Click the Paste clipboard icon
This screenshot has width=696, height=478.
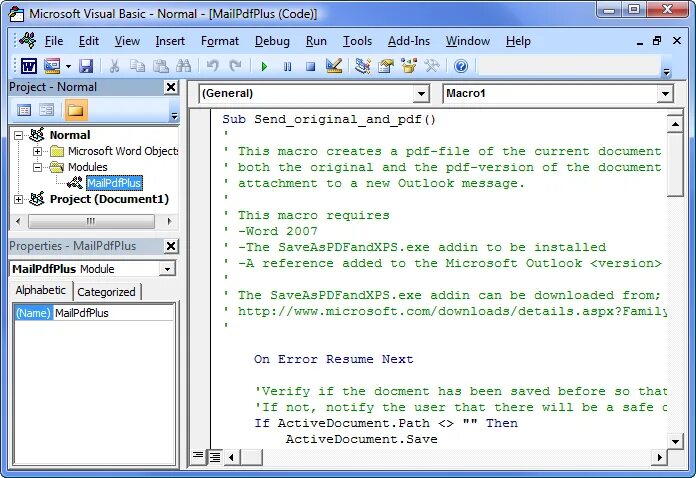[161, 67]
